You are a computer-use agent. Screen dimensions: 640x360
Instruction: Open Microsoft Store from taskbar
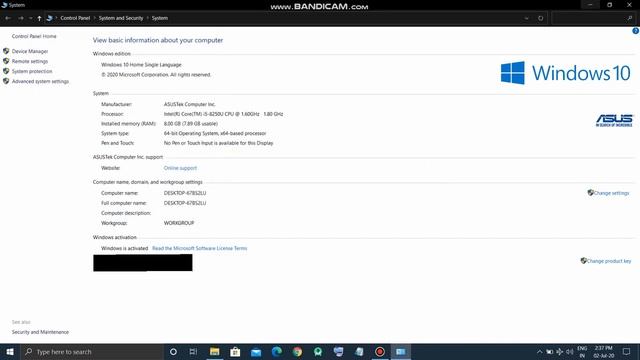click(235, 351)
